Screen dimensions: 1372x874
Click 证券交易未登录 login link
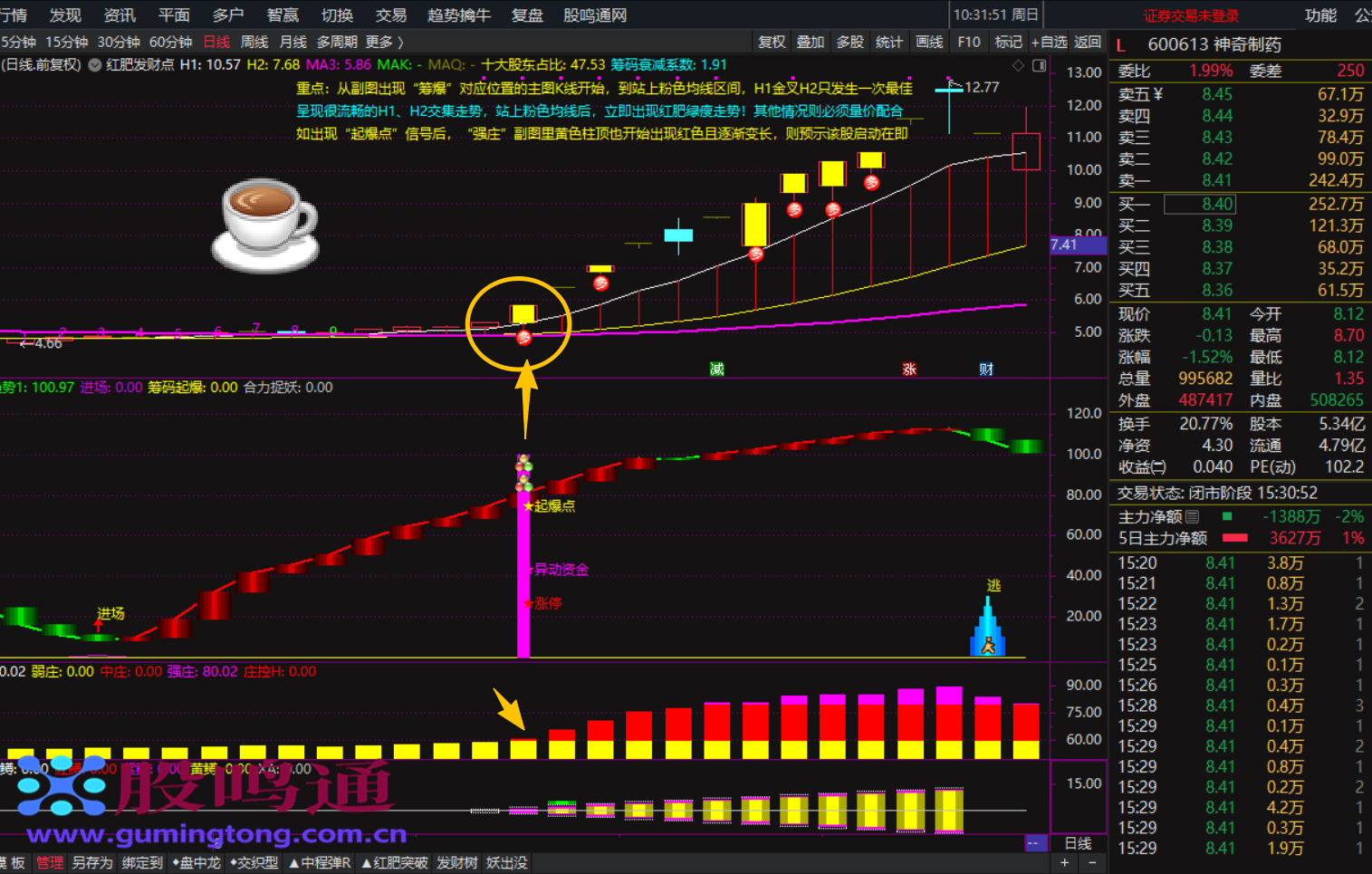click(1191, 15)
